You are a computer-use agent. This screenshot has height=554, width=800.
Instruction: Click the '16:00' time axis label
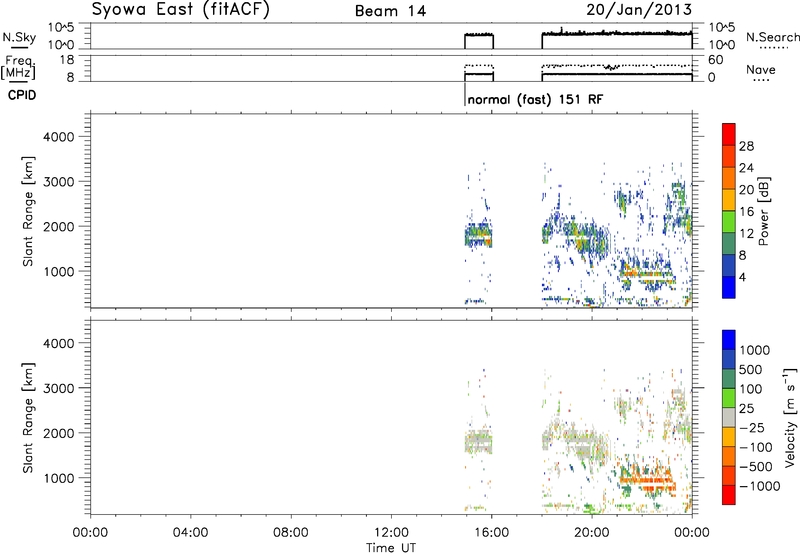click(491, 533)
